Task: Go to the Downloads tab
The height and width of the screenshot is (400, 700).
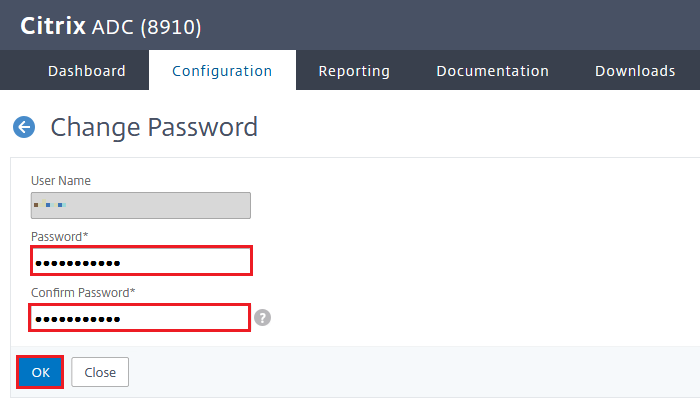Action: [635, 71]
